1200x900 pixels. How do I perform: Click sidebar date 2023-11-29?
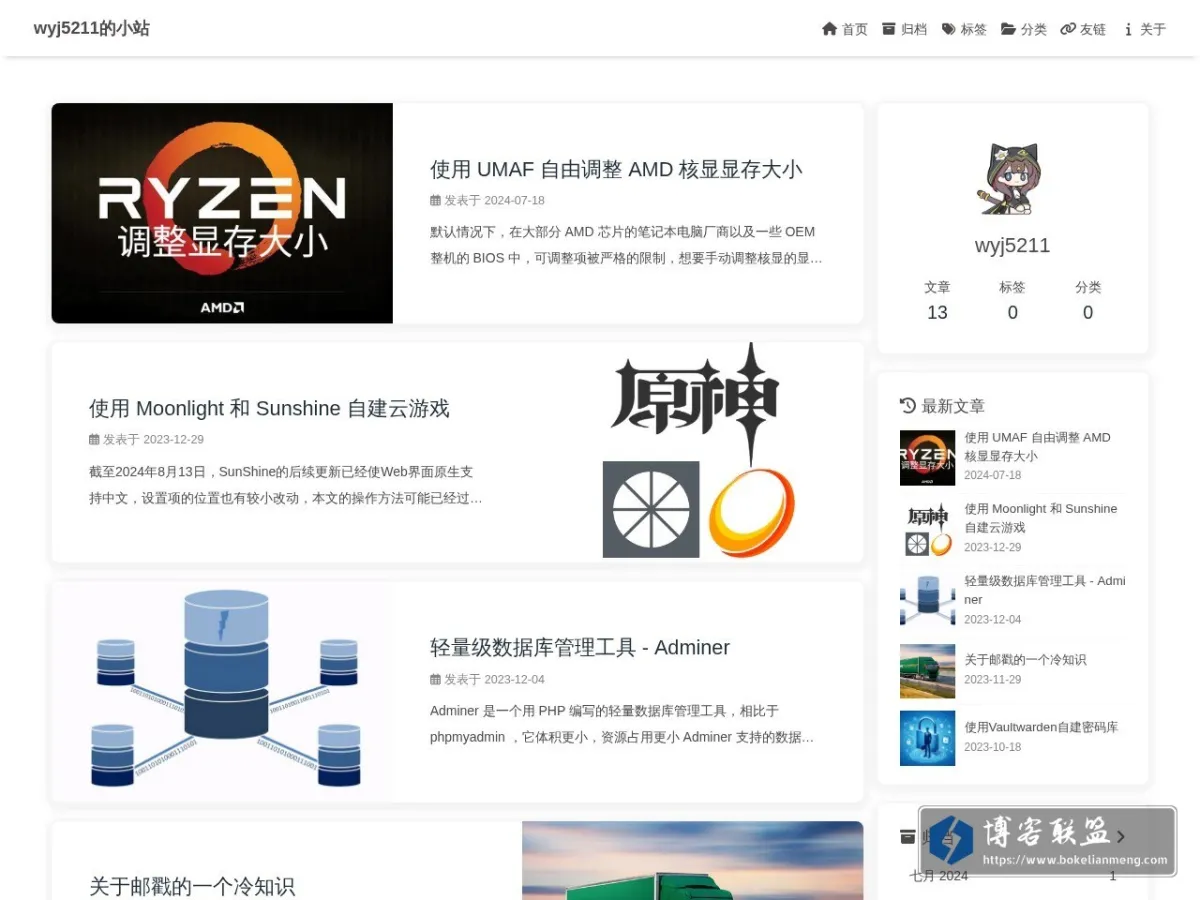point(993,679)
